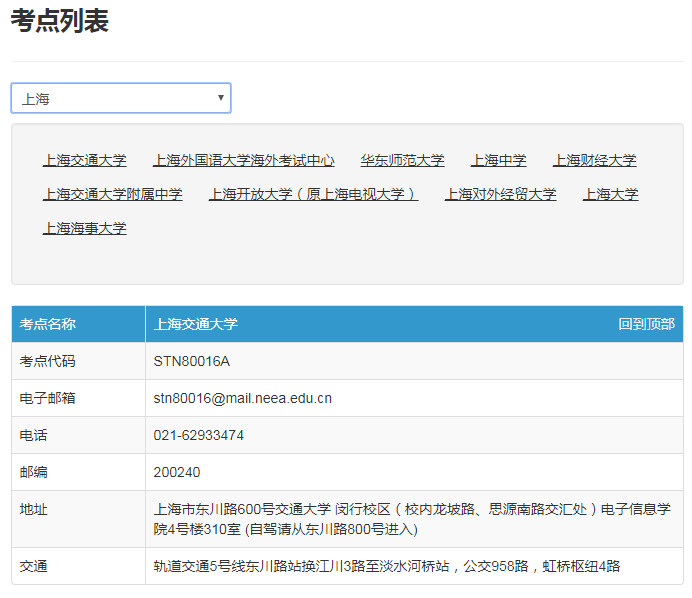The width and height of the screenshot is (692, 598).
Task: Open the 上海大学 link
Action: [x=610, y=194]
